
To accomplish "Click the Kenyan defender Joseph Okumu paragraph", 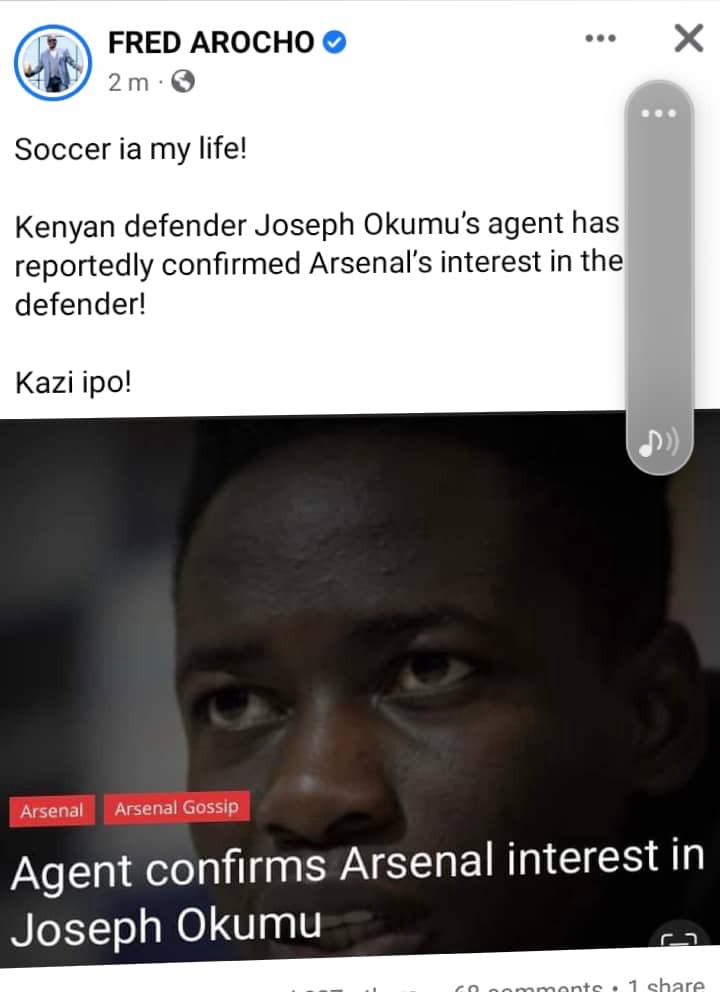I will click(318, 264).
